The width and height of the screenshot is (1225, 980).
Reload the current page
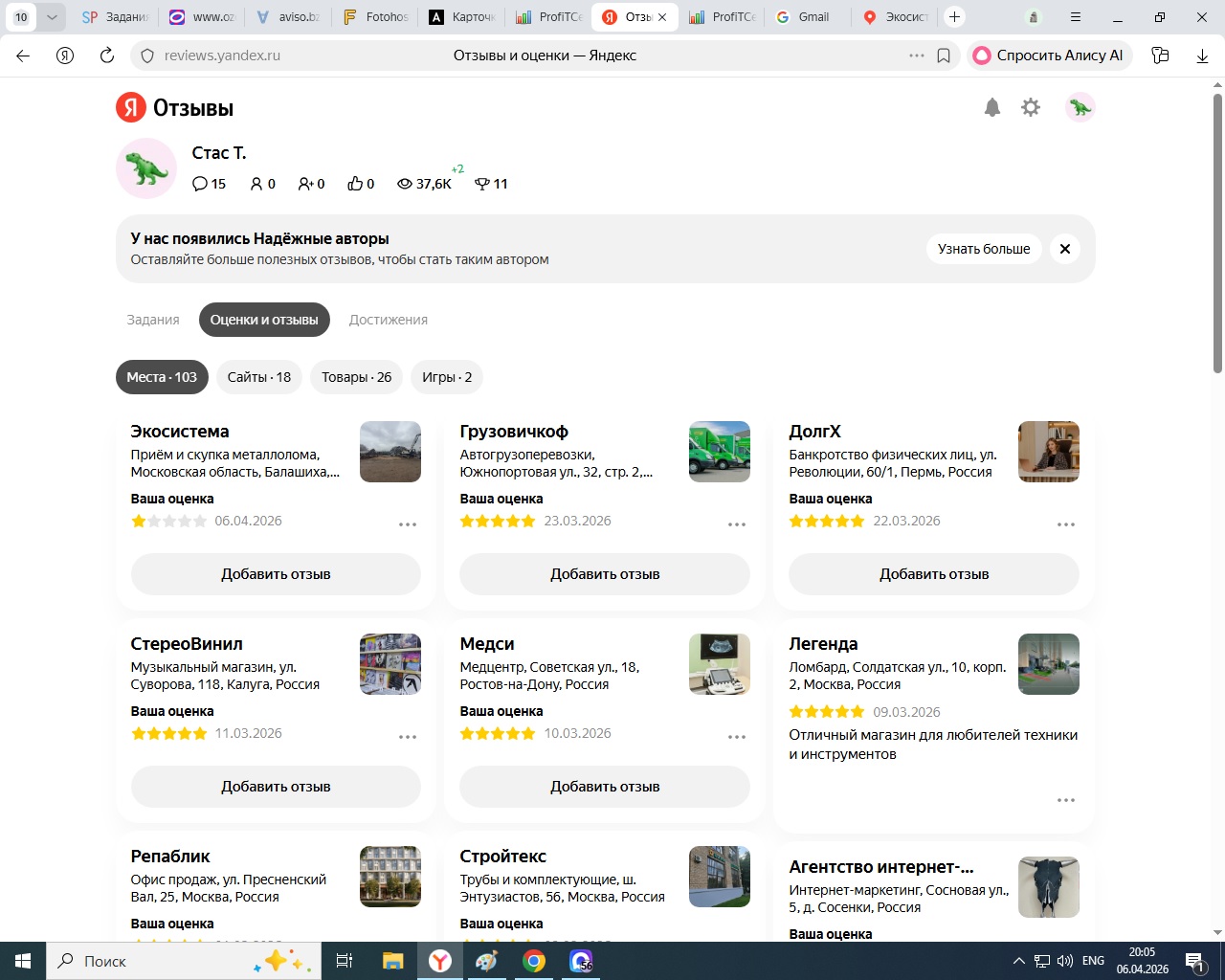tap(107, 56)
